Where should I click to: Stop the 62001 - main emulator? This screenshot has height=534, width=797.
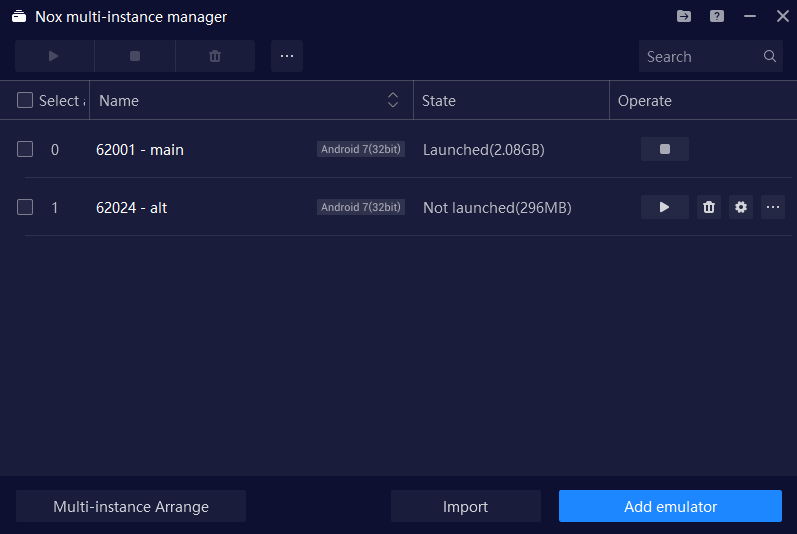(x=665, y=149)
